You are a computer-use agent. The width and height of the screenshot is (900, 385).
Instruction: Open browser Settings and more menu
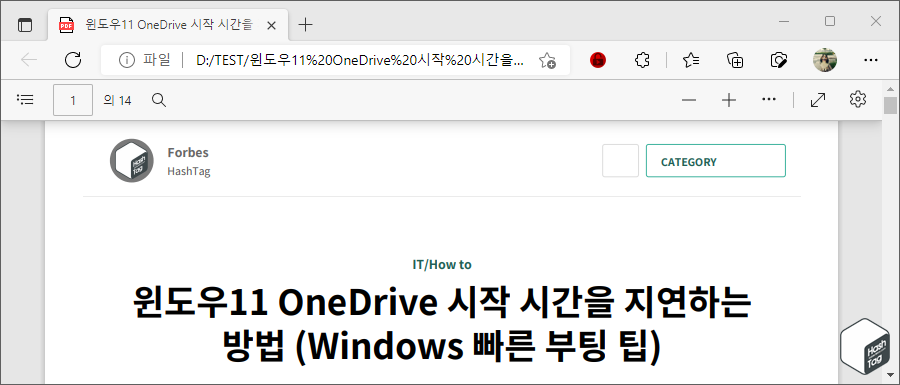871,60
